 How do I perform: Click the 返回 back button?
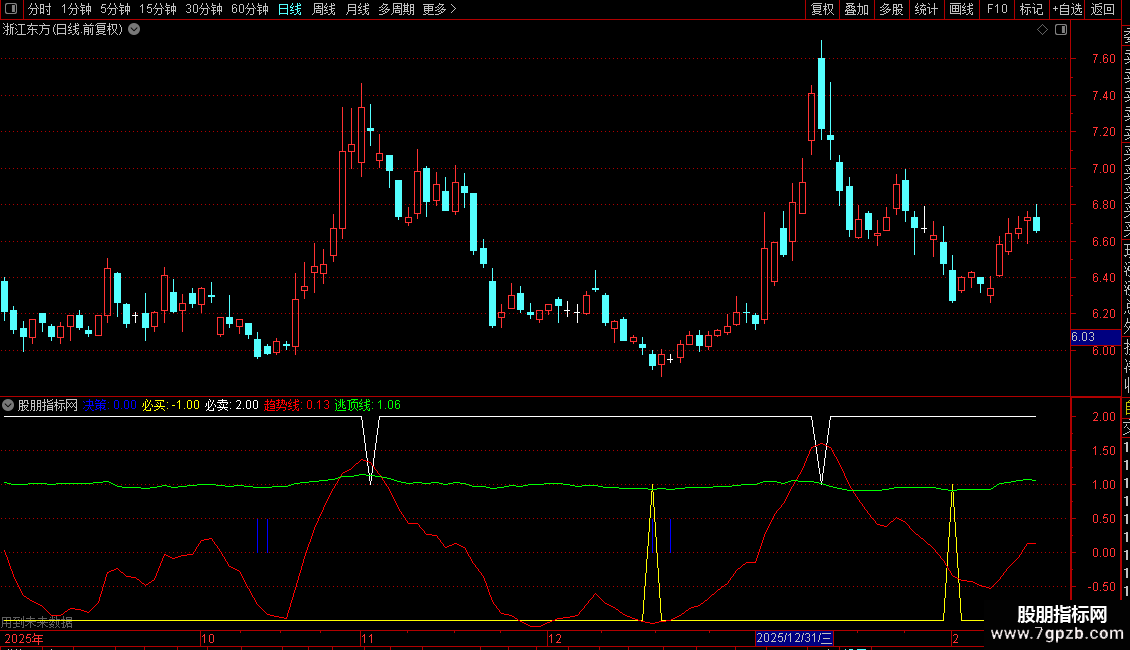coord(1103,9)
